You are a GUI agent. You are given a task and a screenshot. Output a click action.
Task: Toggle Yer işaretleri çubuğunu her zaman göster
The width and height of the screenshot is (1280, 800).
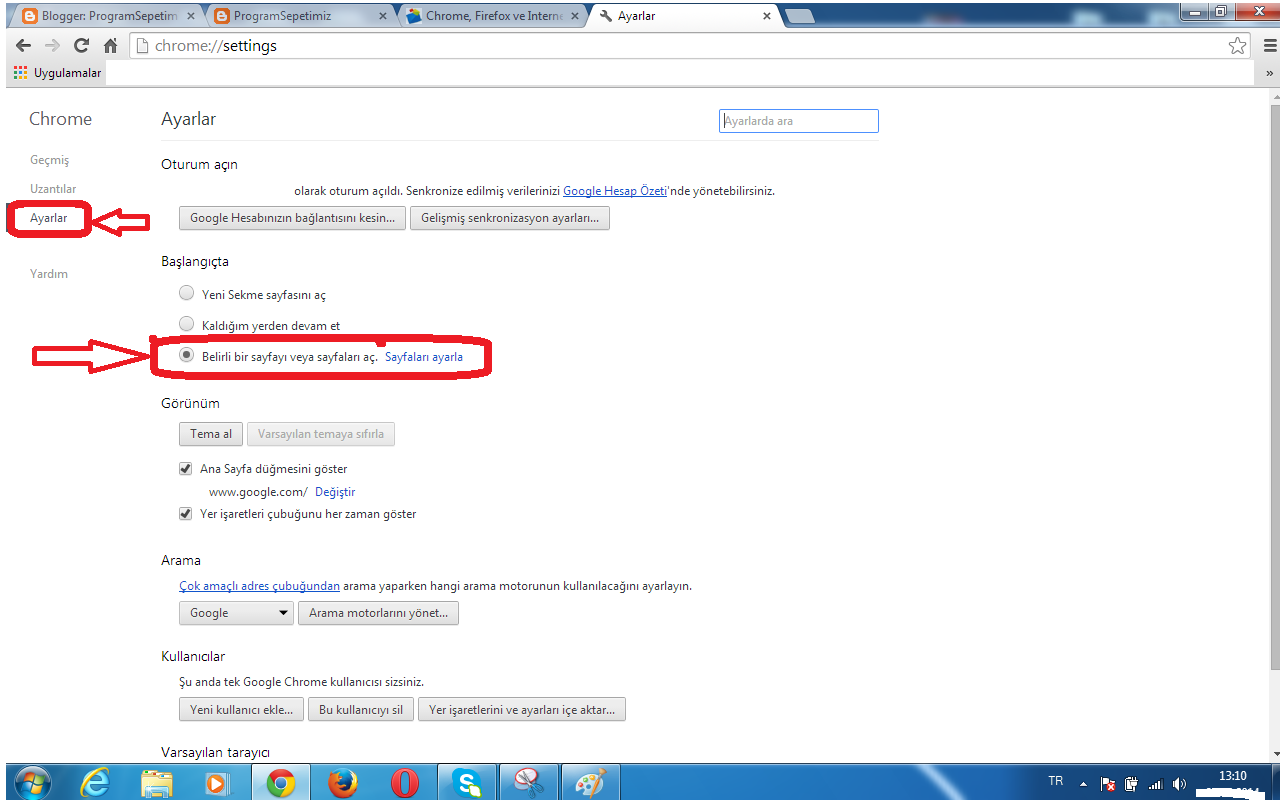[185, 513]
